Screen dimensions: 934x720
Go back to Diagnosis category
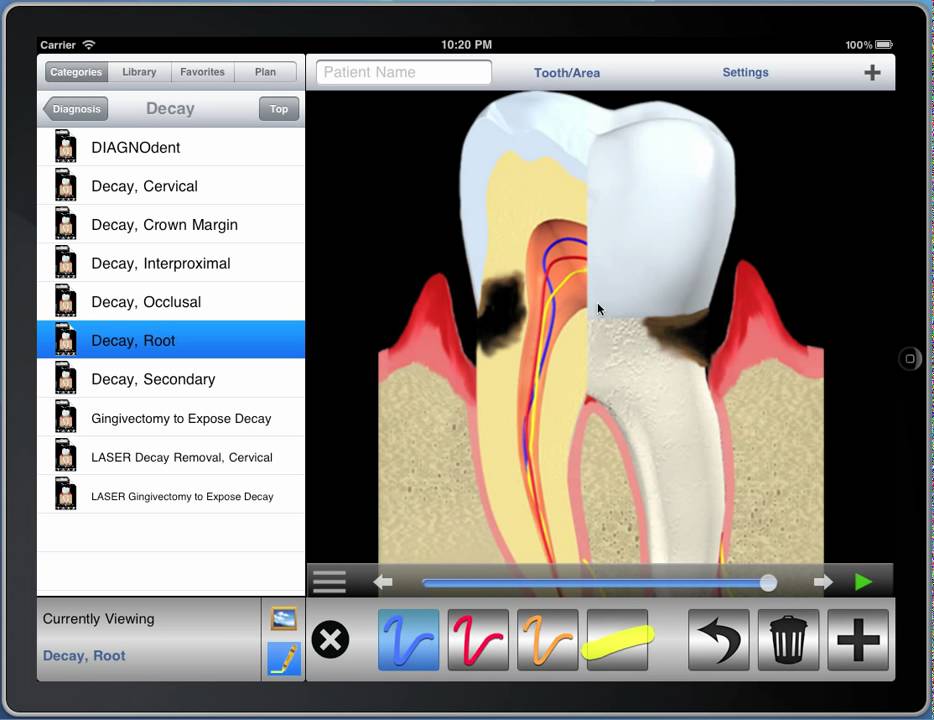click(x=76, y=109)
